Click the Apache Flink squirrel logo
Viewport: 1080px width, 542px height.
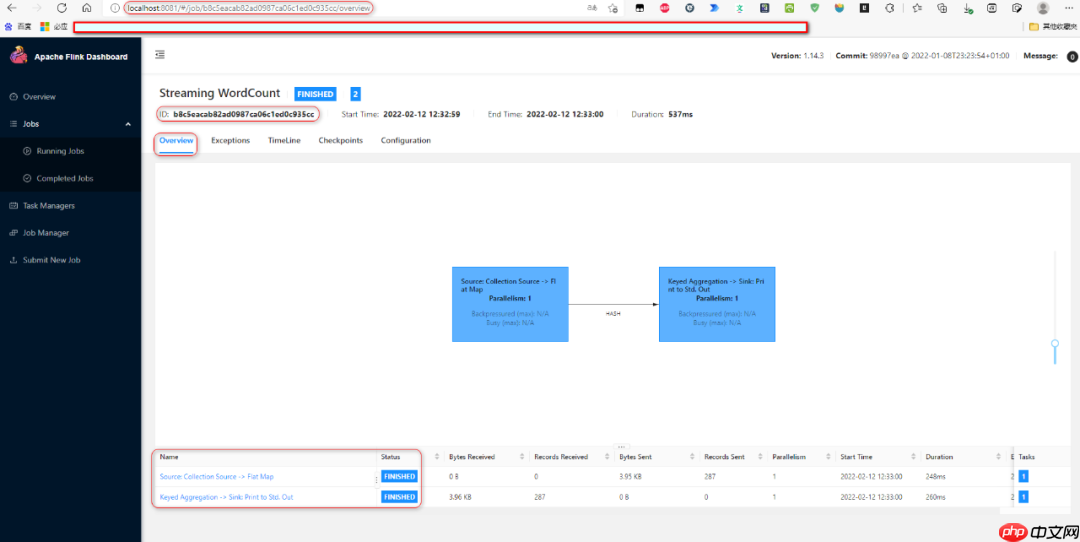[x=18, y=56]
